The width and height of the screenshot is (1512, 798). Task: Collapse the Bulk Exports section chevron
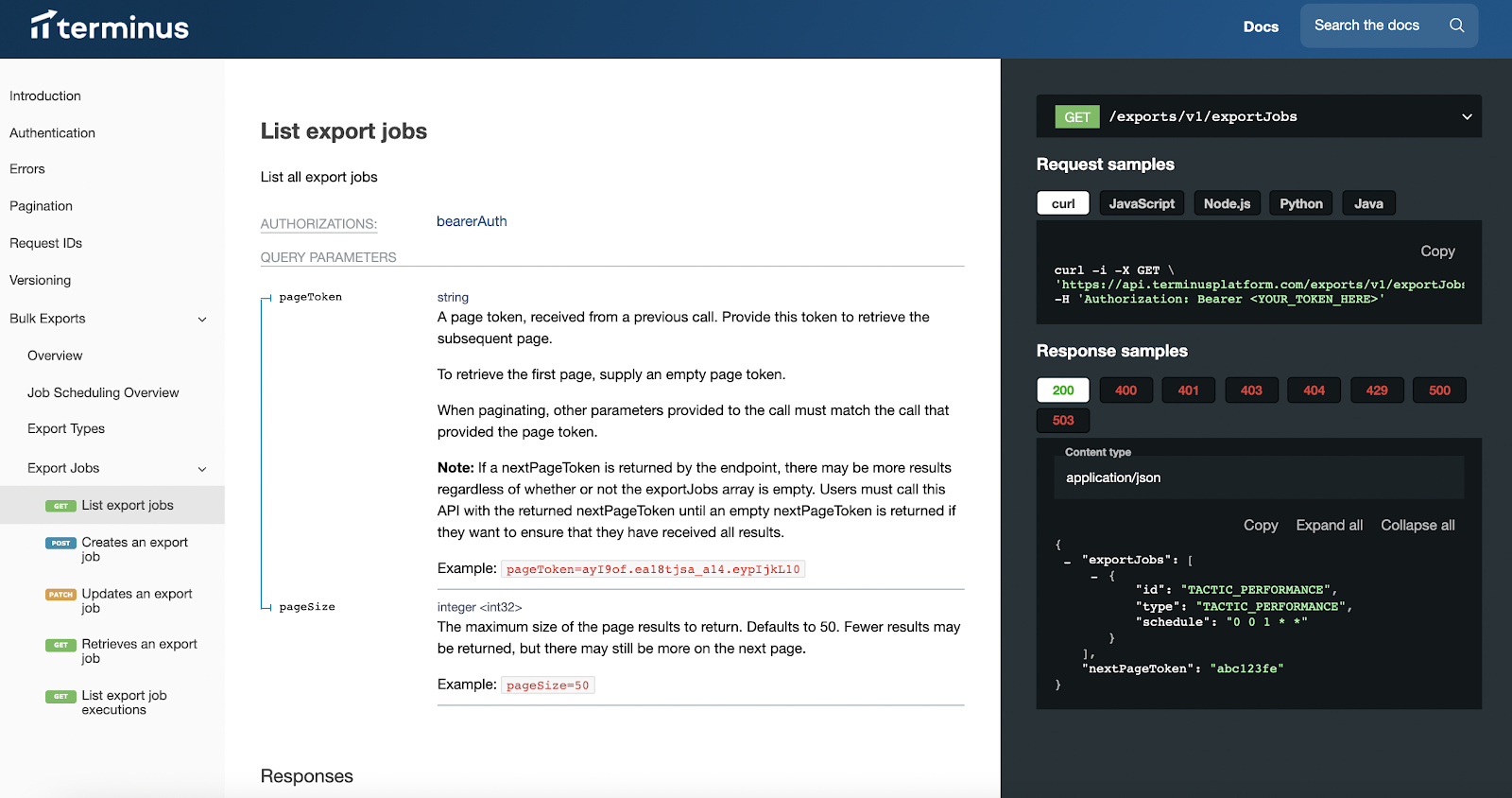coord(201,320)
